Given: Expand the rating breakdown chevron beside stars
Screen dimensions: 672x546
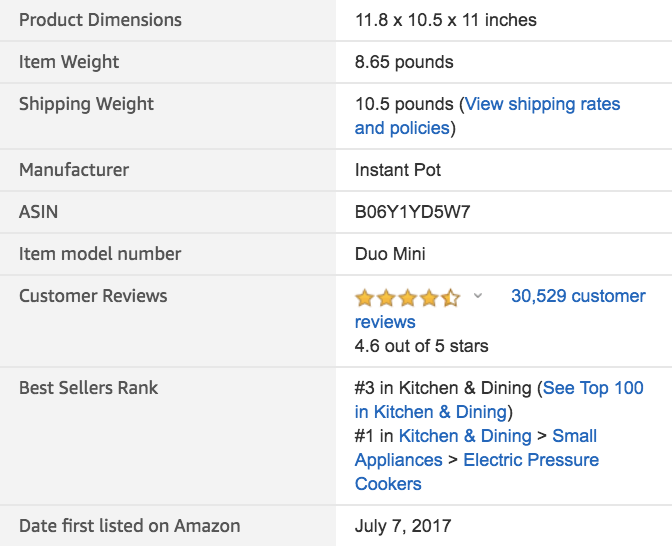Looking at the screenshot, I should [477, 295].
